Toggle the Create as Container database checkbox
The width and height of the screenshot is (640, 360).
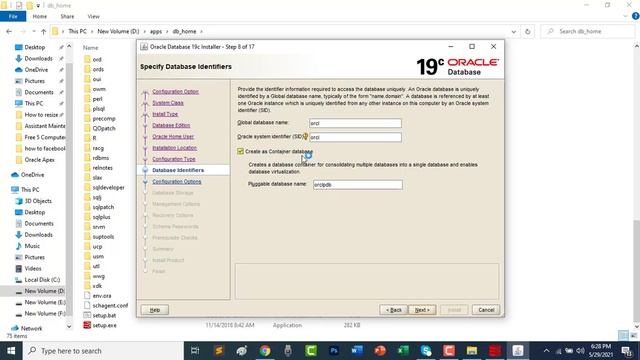coord(240,151)
